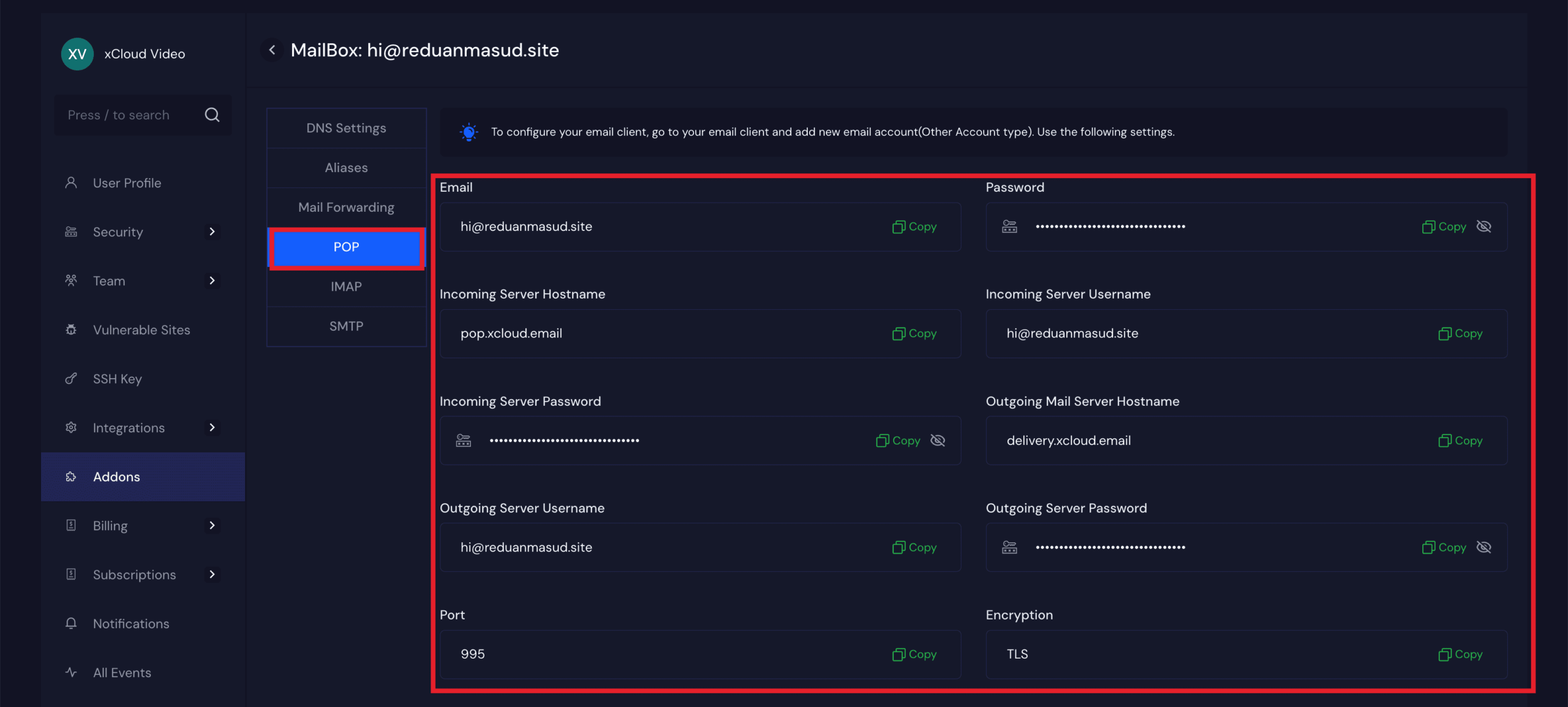
Task: Select the Addons puzzle icon
Action: (70, 477)
